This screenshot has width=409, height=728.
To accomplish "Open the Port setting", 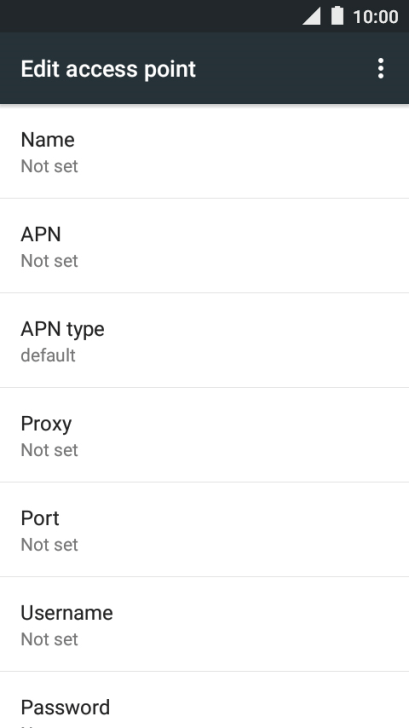I will (204, 530).
